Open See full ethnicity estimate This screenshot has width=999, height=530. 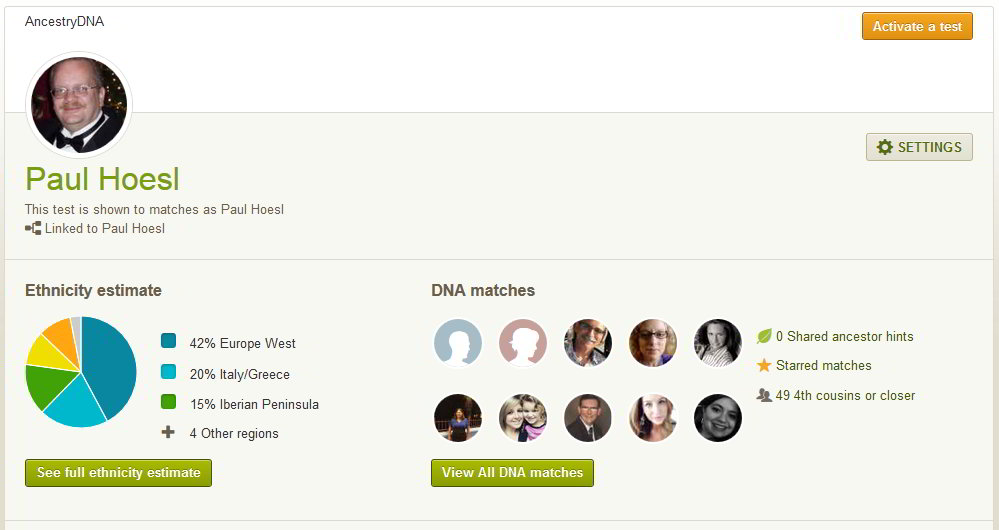pos(119,473)
